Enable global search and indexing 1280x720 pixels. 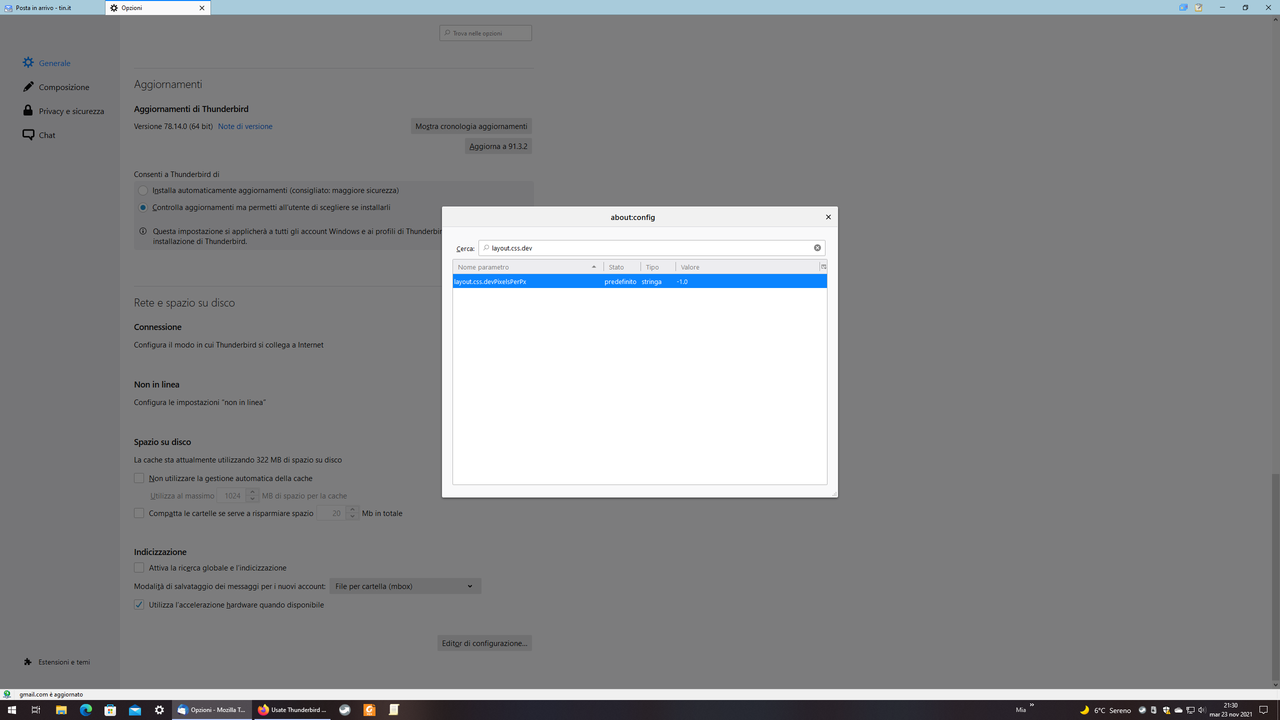[139, 567]
